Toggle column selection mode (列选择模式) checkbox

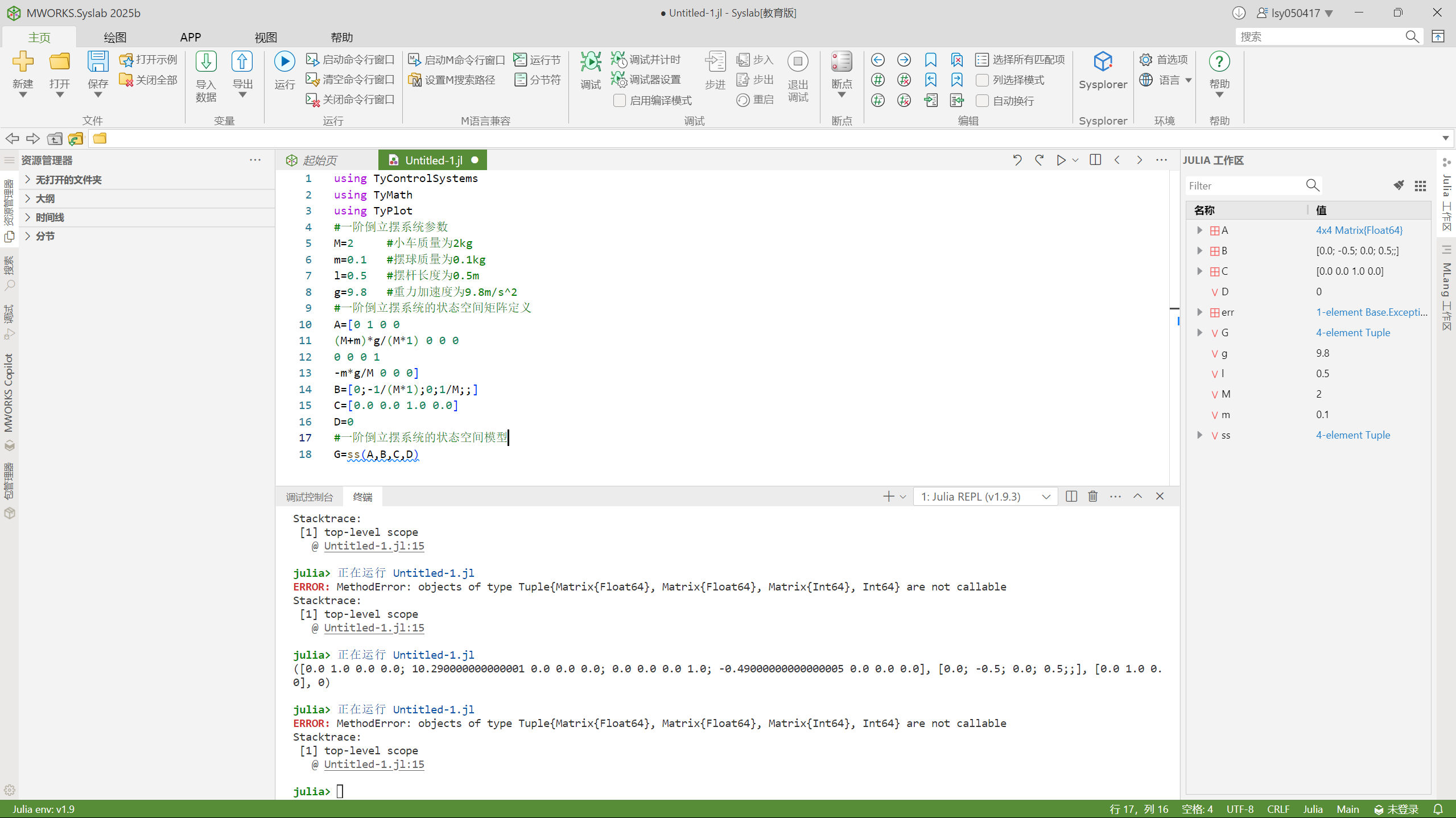pyautogui.click(x=982, y=80)
